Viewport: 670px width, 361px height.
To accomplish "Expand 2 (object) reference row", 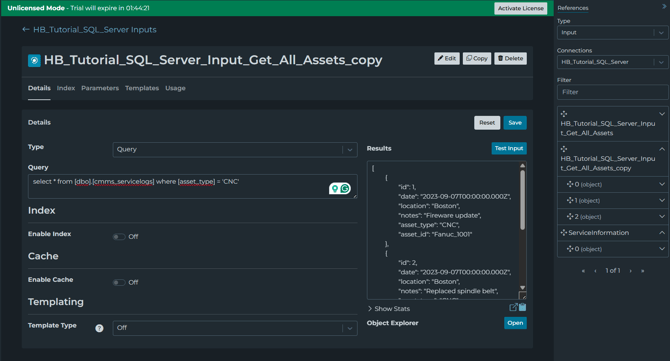I will (x=662, y=217).
